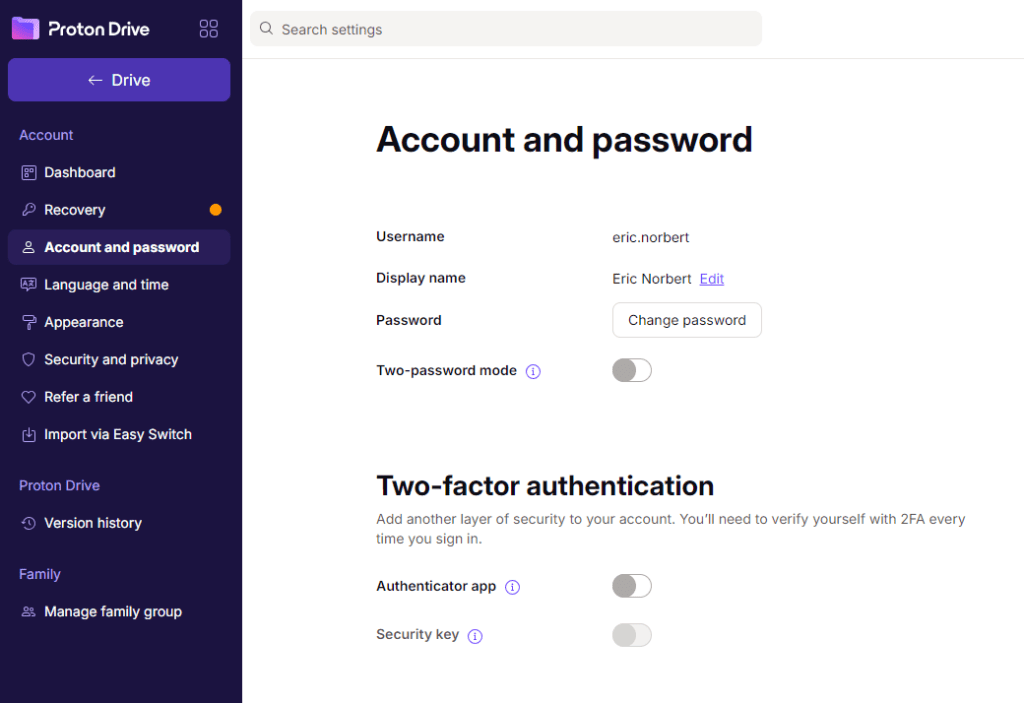Select the Dashboard gauge icon

tap(27, 172)
